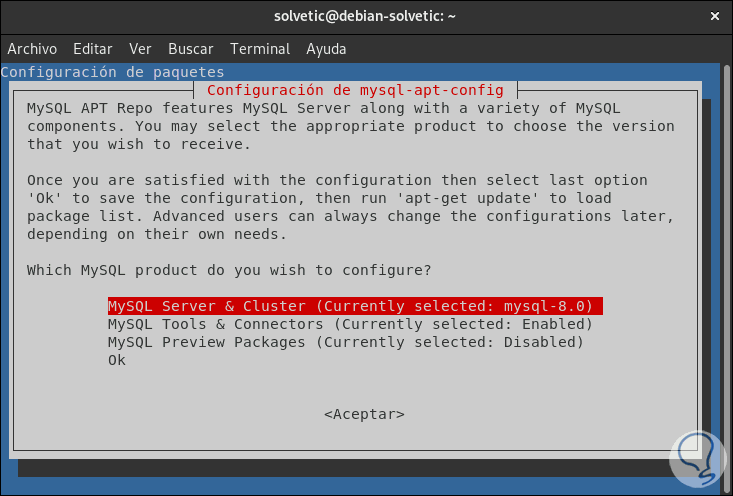Open the Buscar menu
The width and height of the screenshot is (733, 496).
pos(190,49)
